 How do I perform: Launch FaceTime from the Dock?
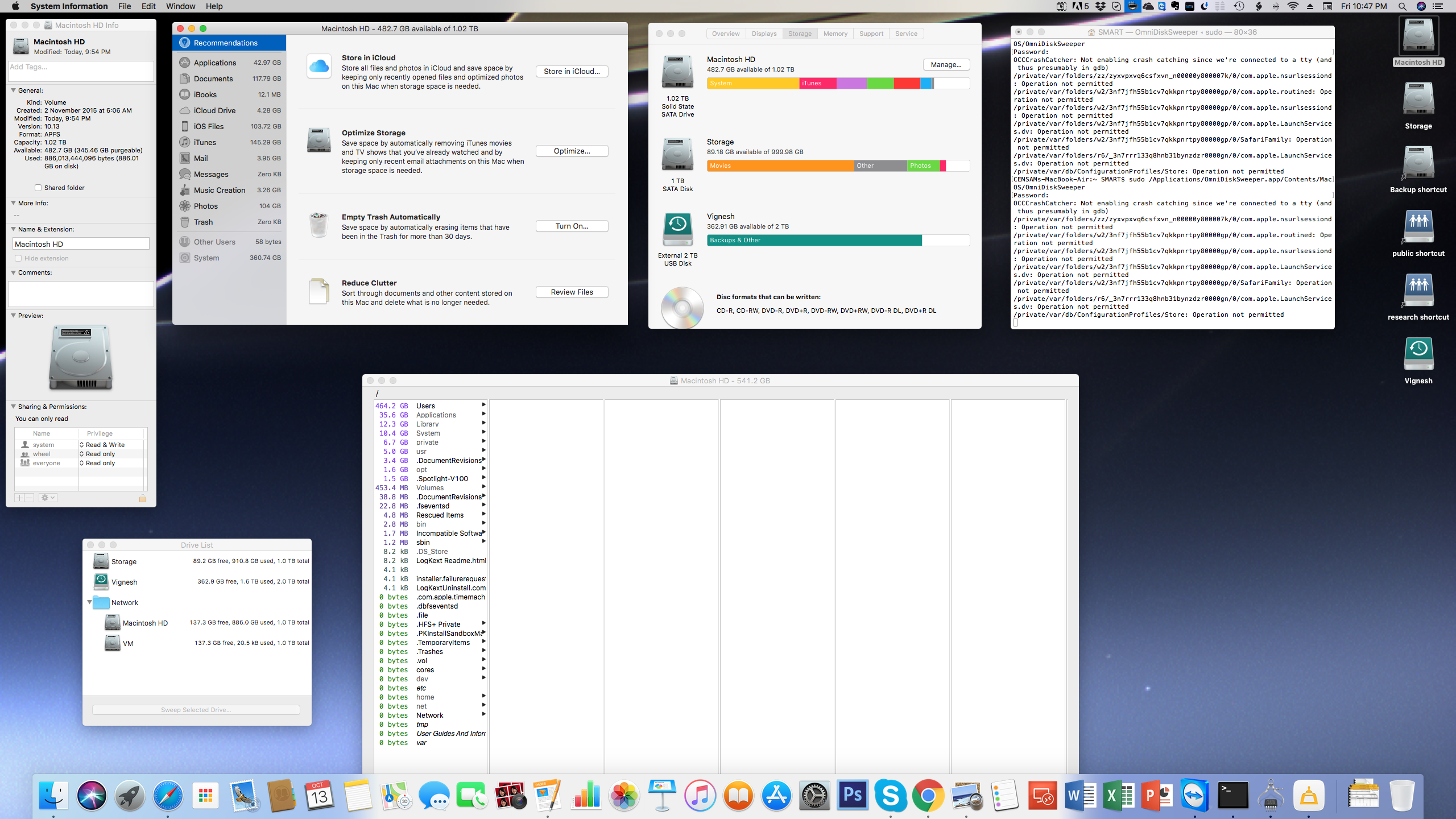(472, 795)
